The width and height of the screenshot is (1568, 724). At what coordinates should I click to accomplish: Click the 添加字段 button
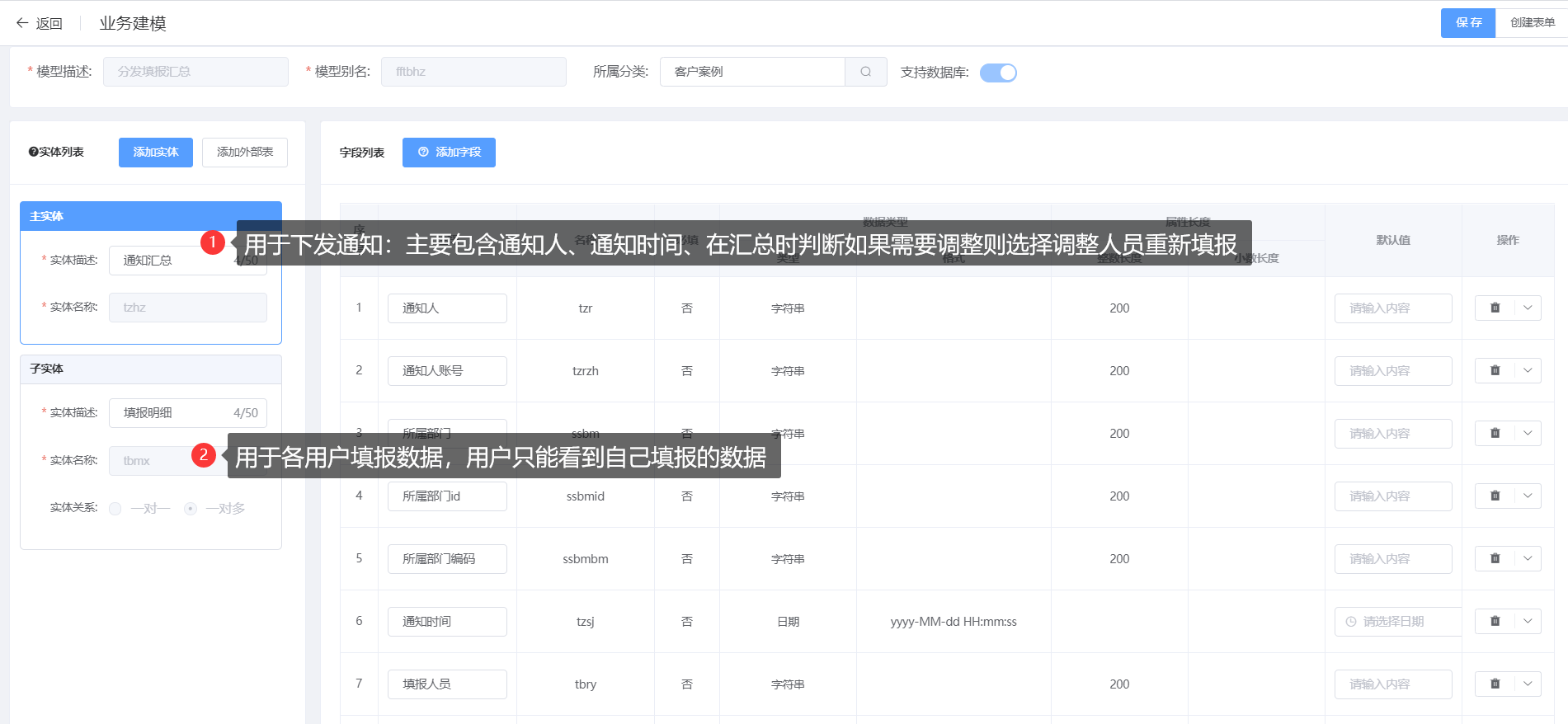(449, 153)
